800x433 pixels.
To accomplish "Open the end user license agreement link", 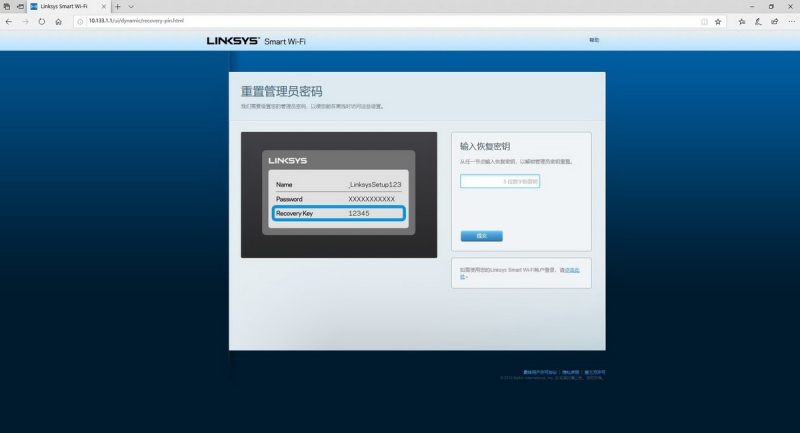I will pos(540,372).
